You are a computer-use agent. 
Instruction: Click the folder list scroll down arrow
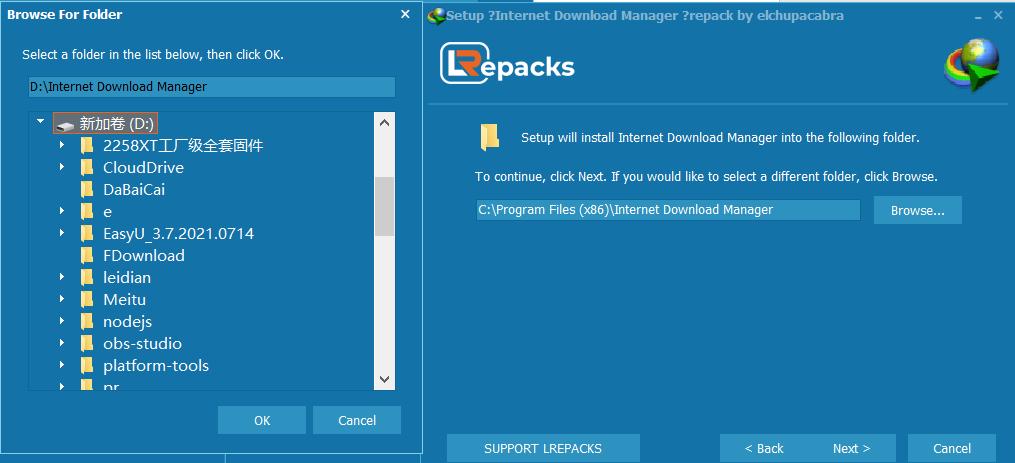point(385,379)
